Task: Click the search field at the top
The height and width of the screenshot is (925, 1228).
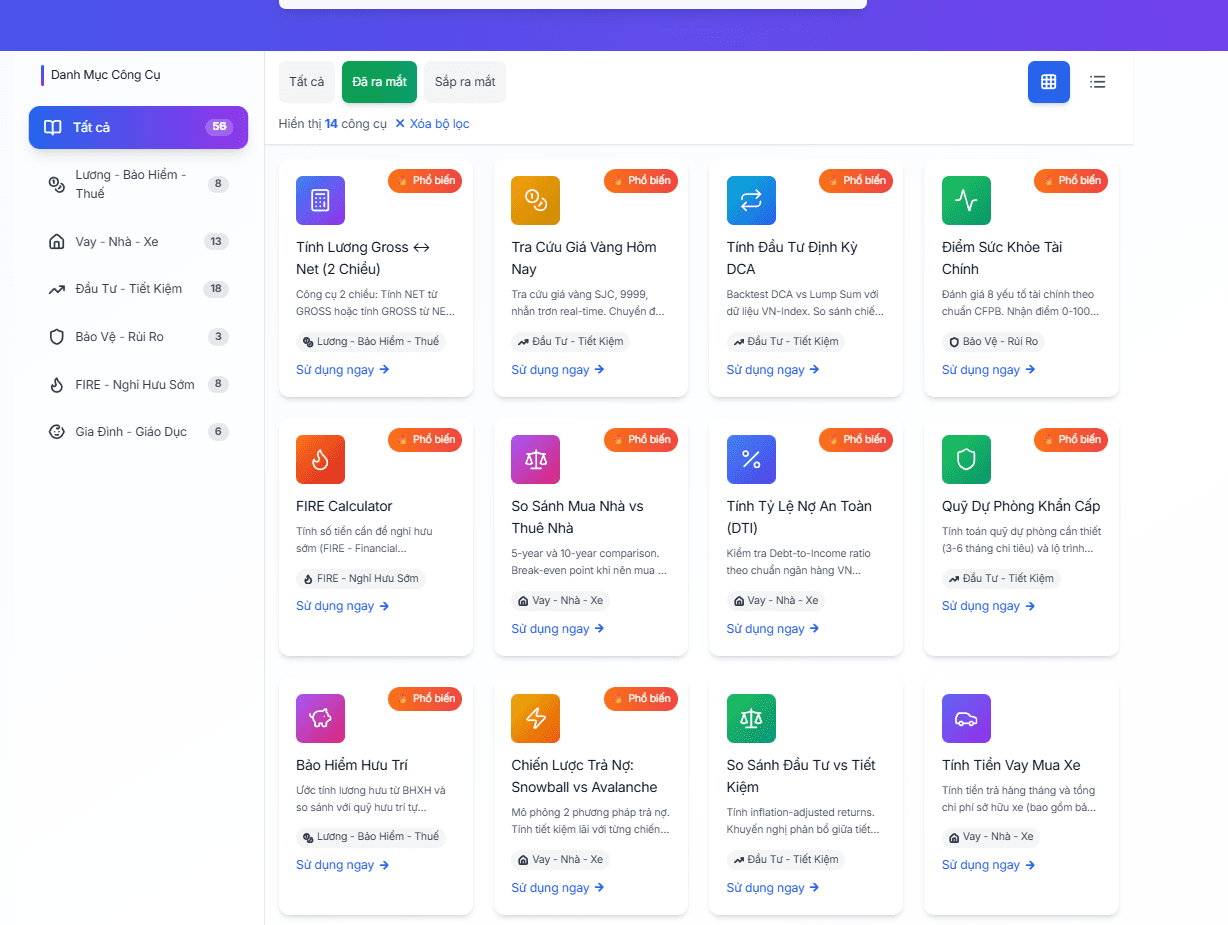Action: click(572, 3)
